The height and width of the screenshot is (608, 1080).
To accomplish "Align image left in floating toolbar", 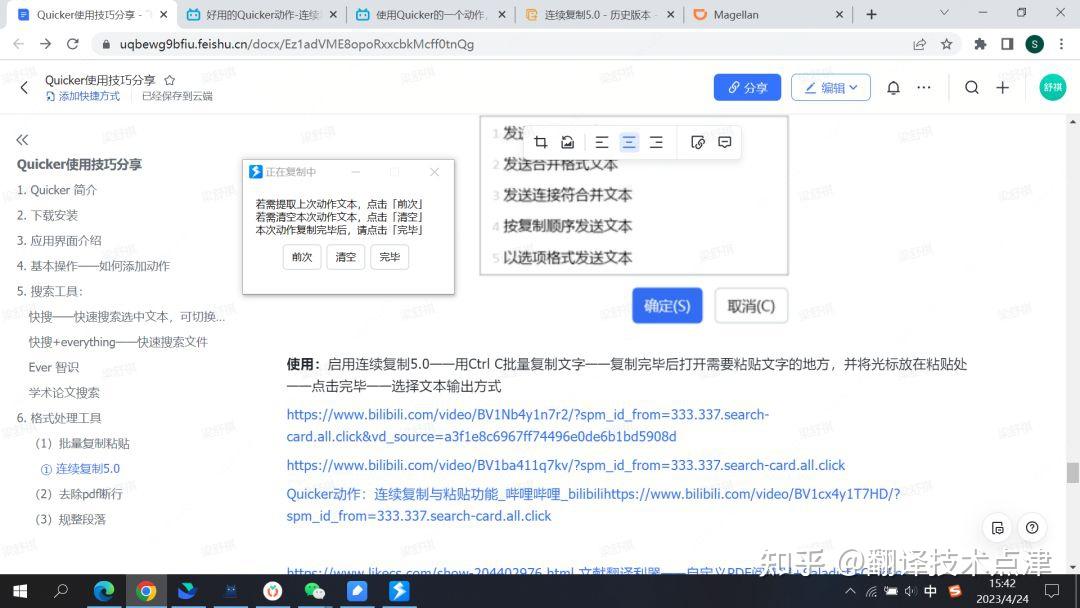I will tap(602, 142).
